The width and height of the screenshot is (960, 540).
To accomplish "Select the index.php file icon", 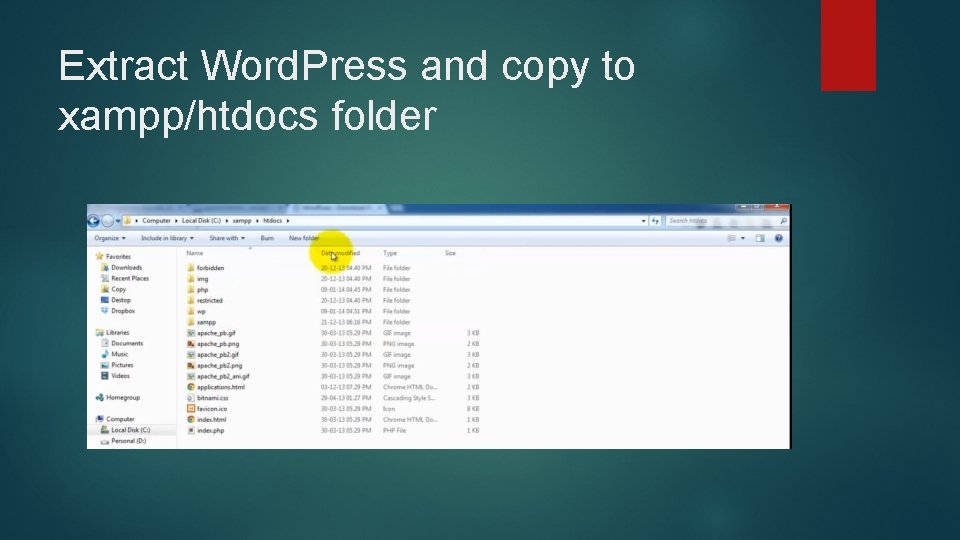I will click(x=190, y=430).
